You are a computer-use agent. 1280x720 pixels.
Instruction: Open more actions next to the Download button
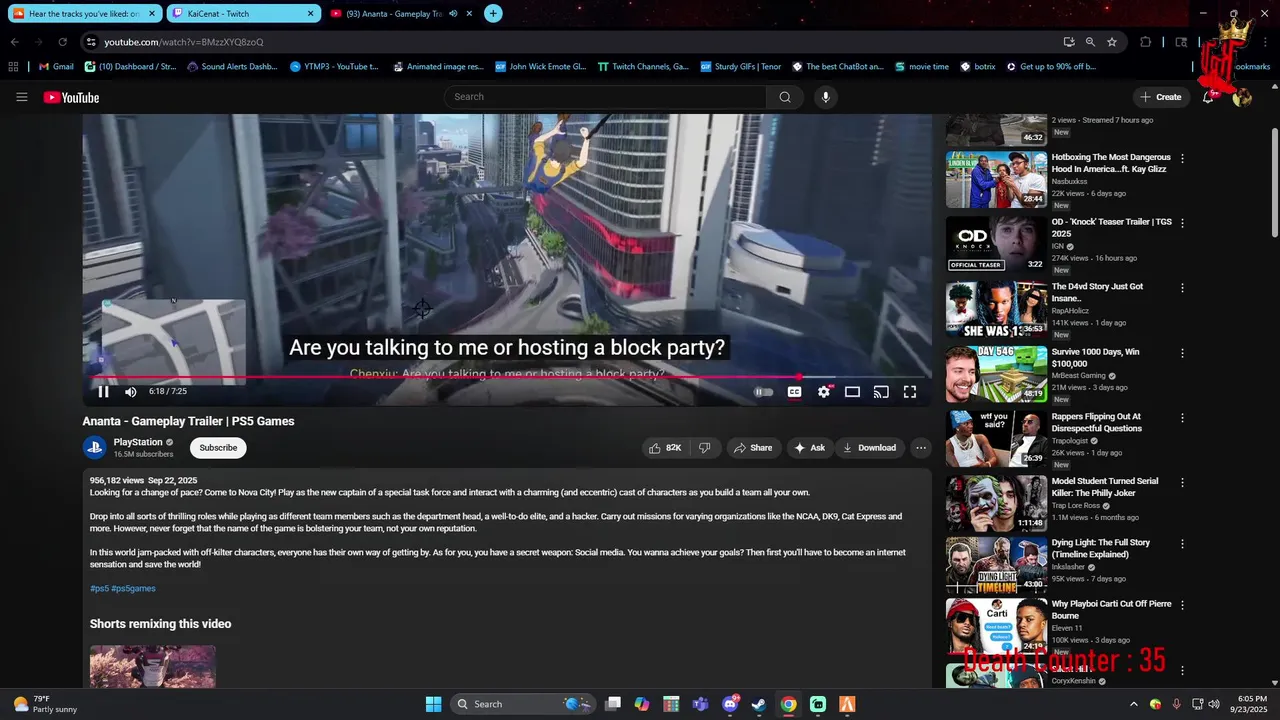(921, 448)
